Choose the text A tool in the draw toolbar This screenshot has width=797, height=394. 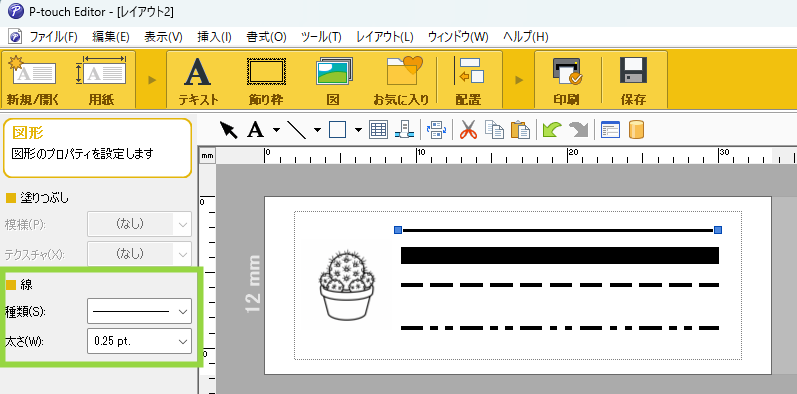pos(256,130)
